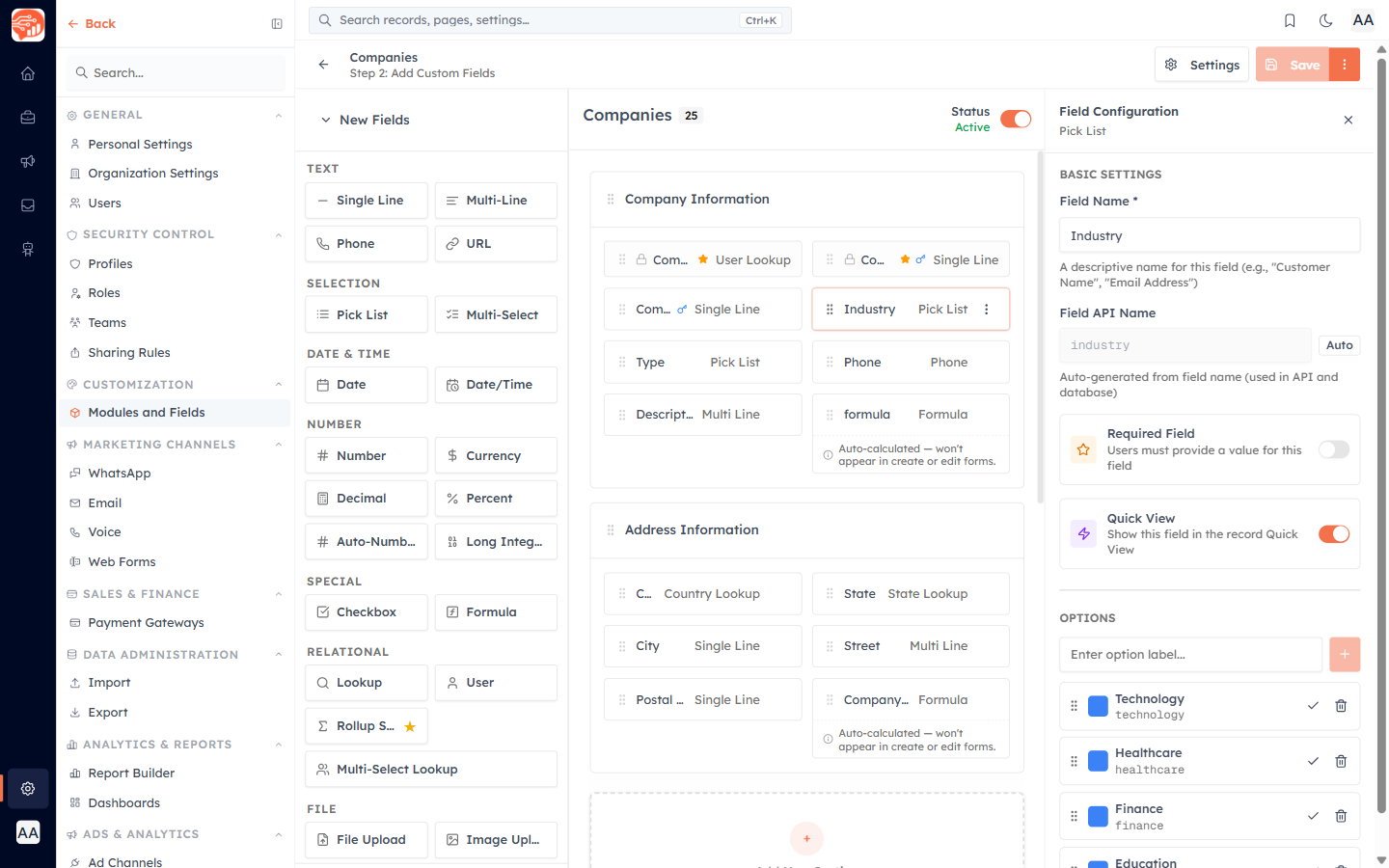Click Healthcare option color swatch

pos(1098,761)
